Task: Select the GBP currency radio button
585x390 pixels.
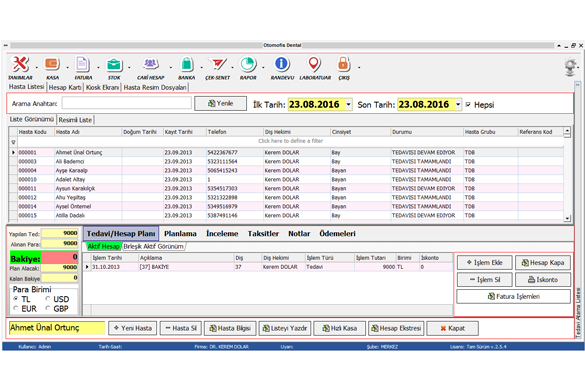Action: pos(48,308)
